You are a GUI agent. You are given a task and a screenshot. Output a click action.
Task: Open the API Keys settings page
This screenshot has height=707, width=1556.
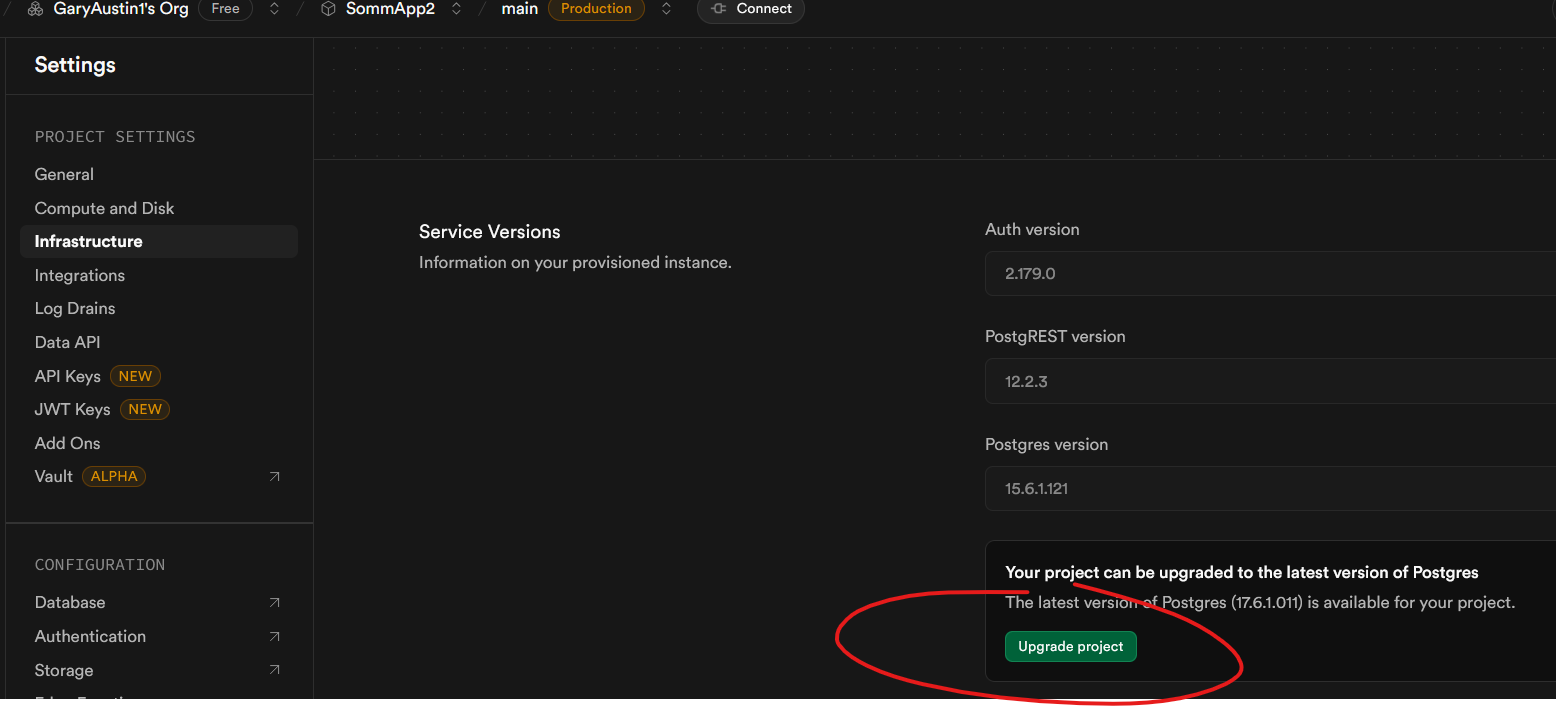tap(67, 376)
